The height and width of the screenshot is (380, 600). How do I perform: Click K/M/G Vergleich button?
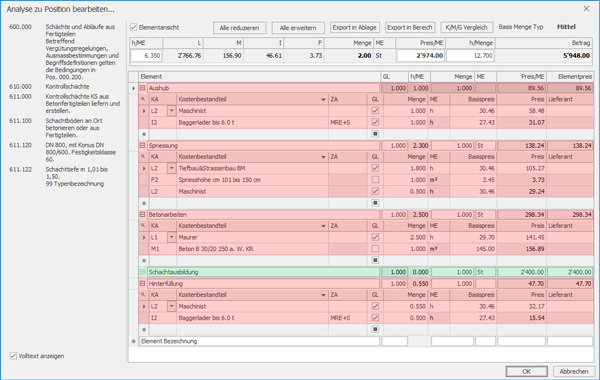466,28
